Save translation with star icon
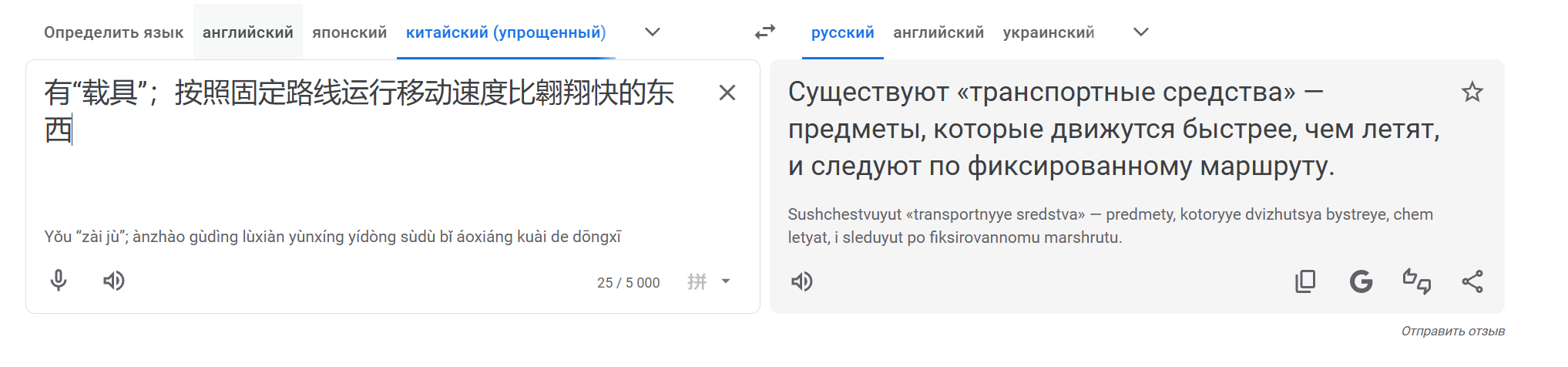The width and height of the screenshot is (1568, 367). point(1472,93)
